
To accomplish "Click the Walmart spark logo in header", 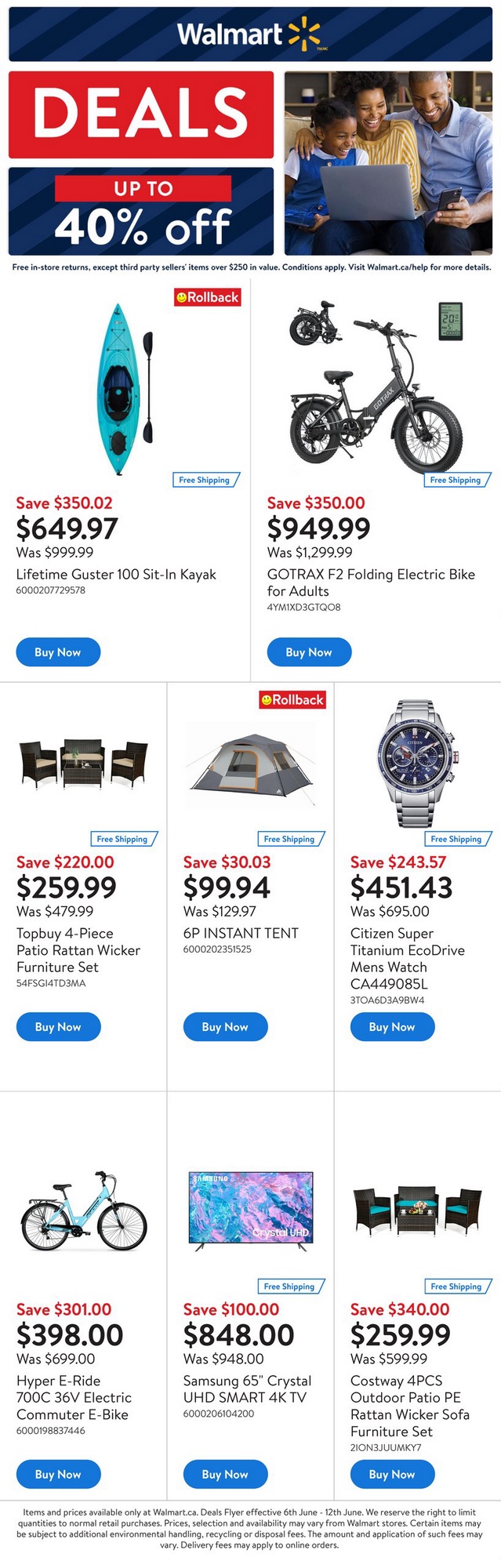I will pyautogui.click(x=303, y=35).
